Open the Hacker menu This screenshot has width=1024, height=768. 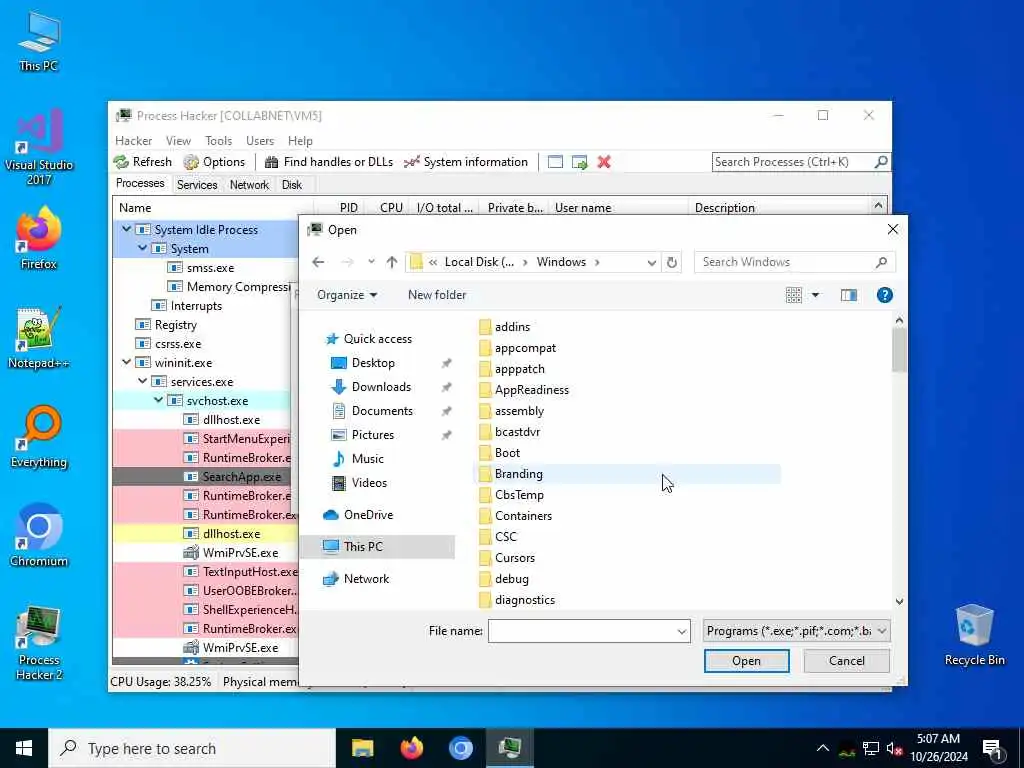pyautogui.click(x=133, y=141)
